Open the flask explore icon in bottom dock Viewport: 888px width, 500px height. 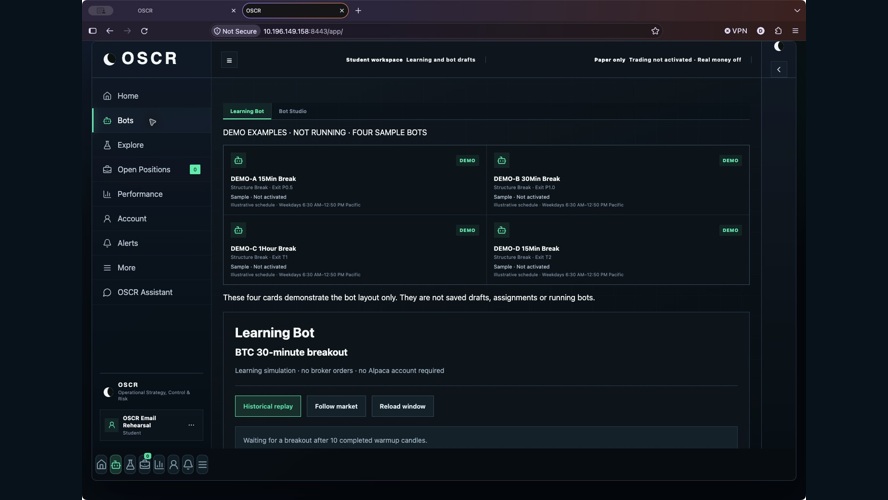[x=130, y=464]
